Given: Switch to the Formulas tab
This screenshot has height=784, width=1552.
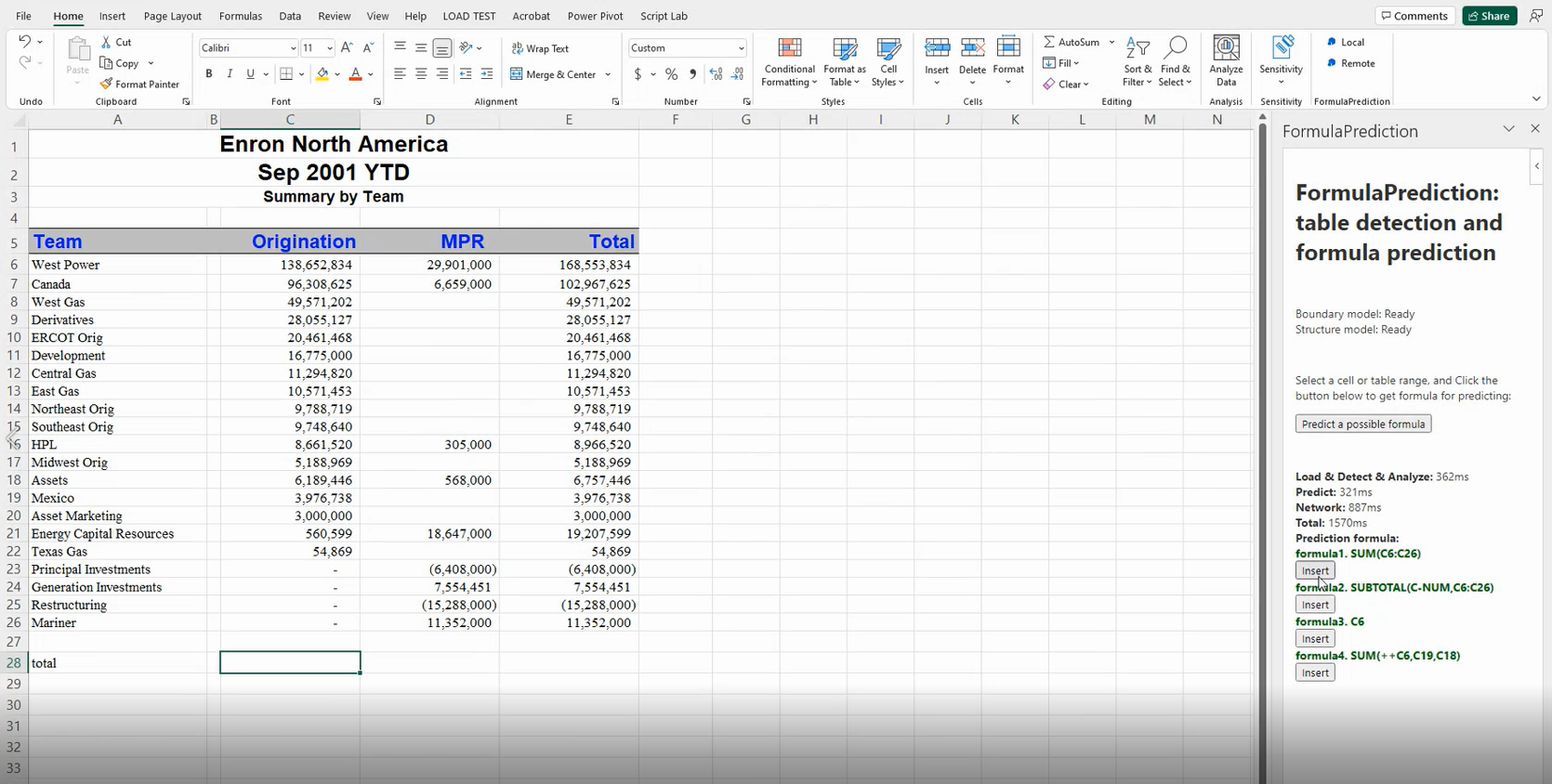Looking at the screenshot, I should click(x=241, y=16).
